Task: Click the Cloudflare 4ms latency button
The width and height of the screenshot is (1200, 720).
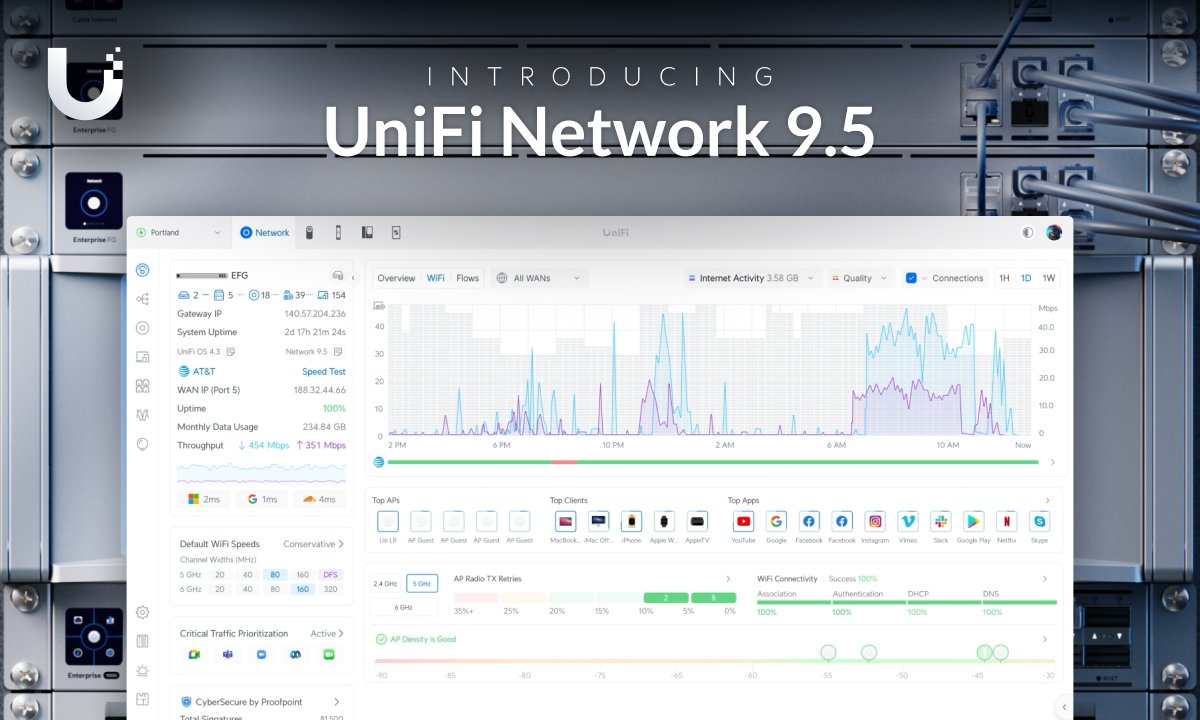Action: tap(320, 499)
